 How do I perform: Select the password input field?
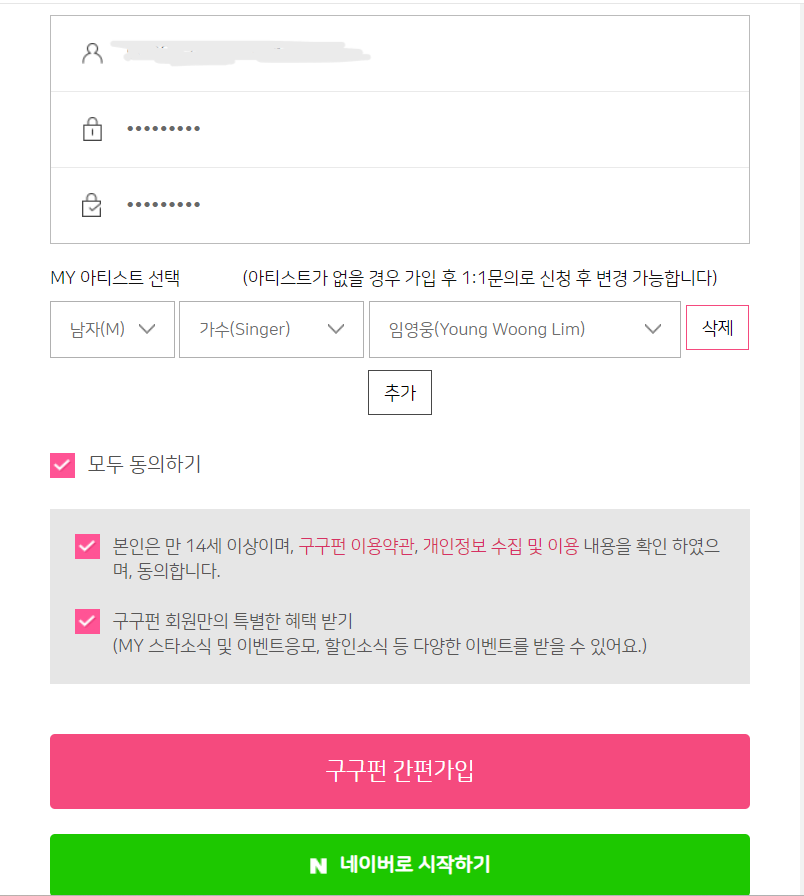[400, 129]
